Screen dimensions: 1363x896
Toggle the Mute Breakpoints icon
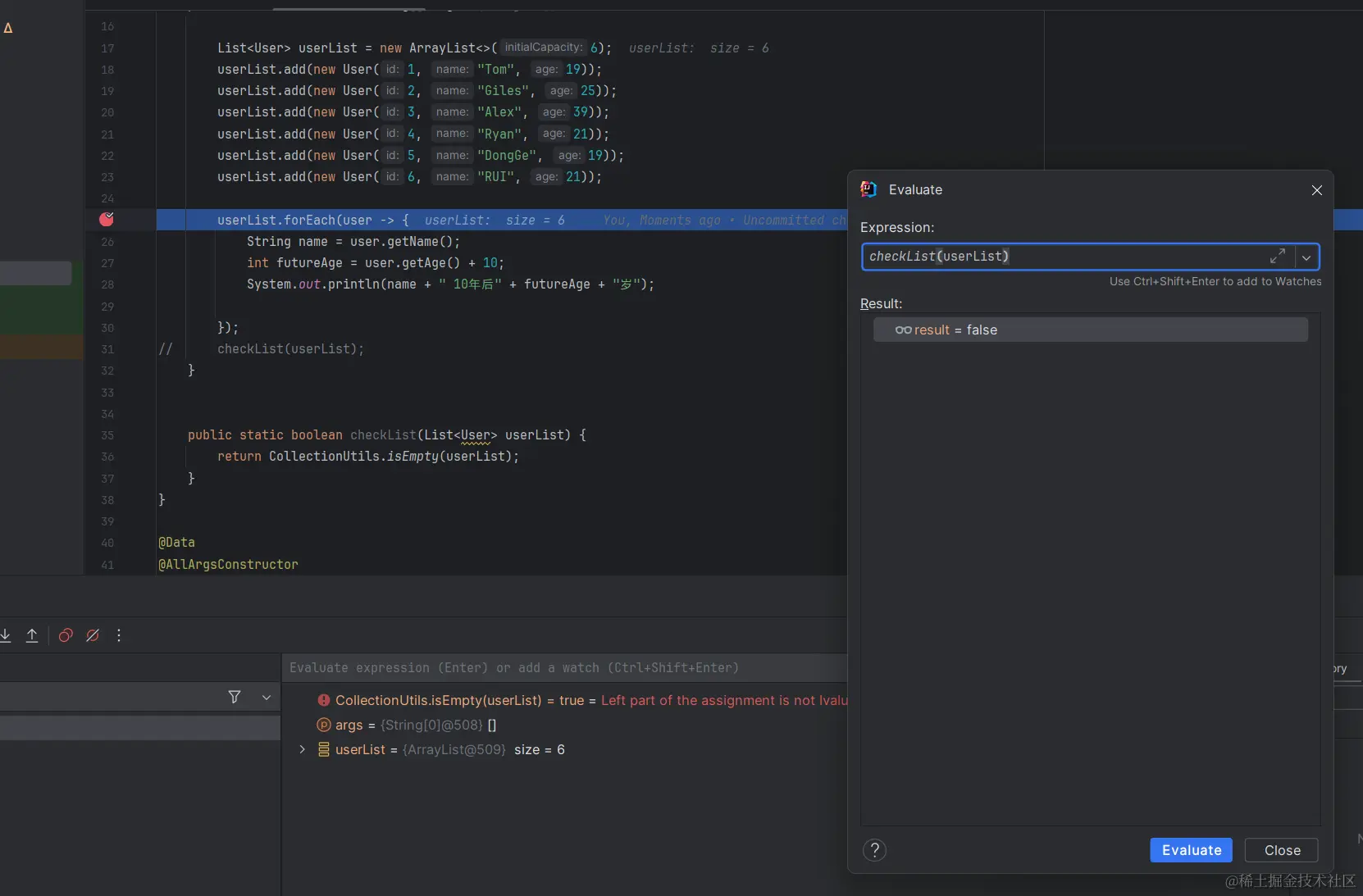(93, 635)
